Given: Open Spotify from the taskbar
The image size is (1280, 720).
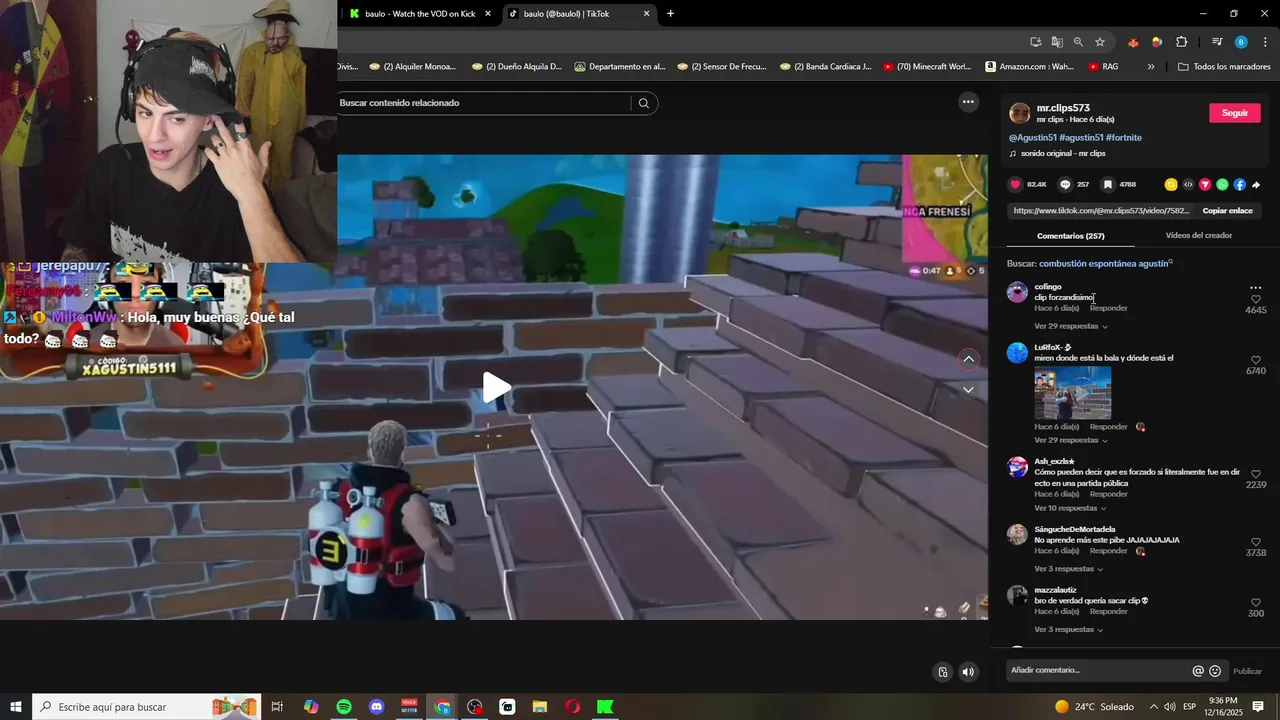Looking at the screenshot, I should coord(344,707).
